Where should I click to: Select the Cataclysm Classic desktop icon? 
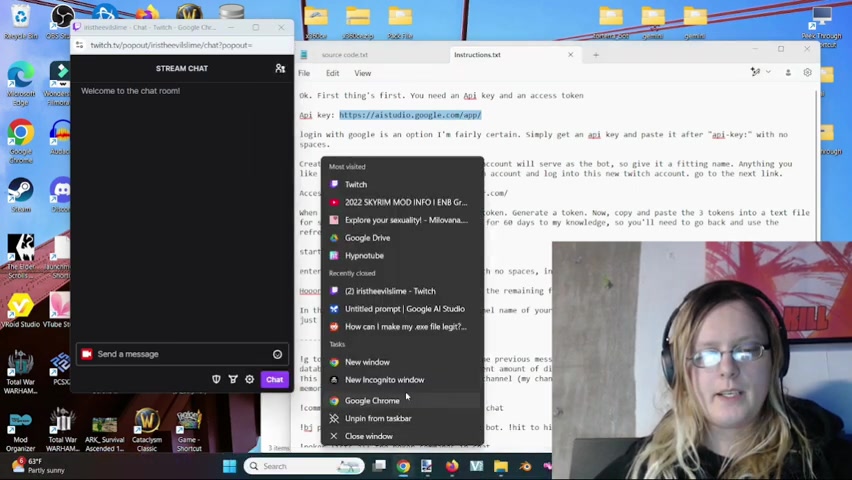click(147, 431)
